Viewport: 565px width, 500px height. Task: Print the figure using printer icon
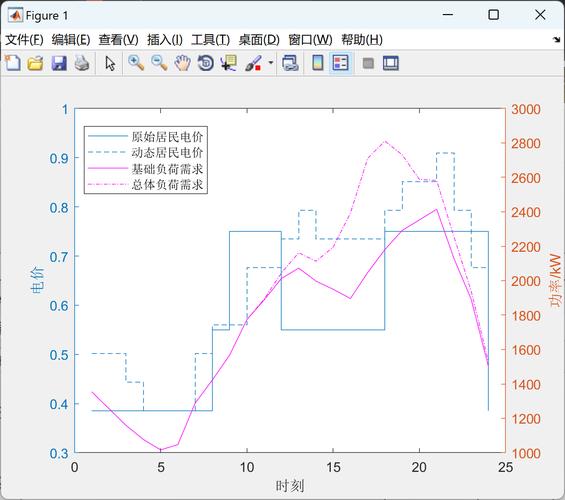point(82,63)
